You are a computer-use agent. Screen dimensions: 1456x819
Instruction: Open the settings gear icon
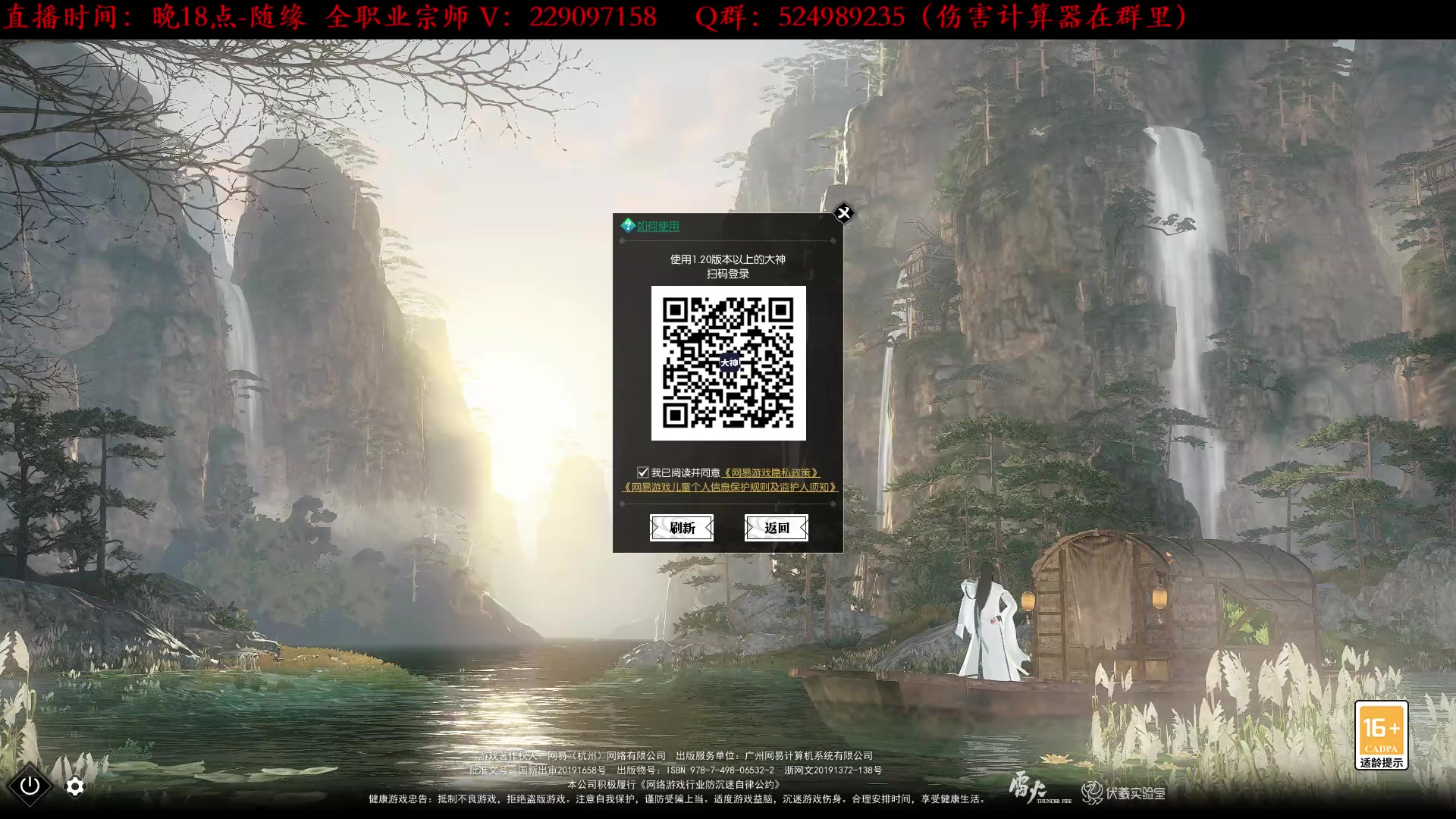point(75,787)
